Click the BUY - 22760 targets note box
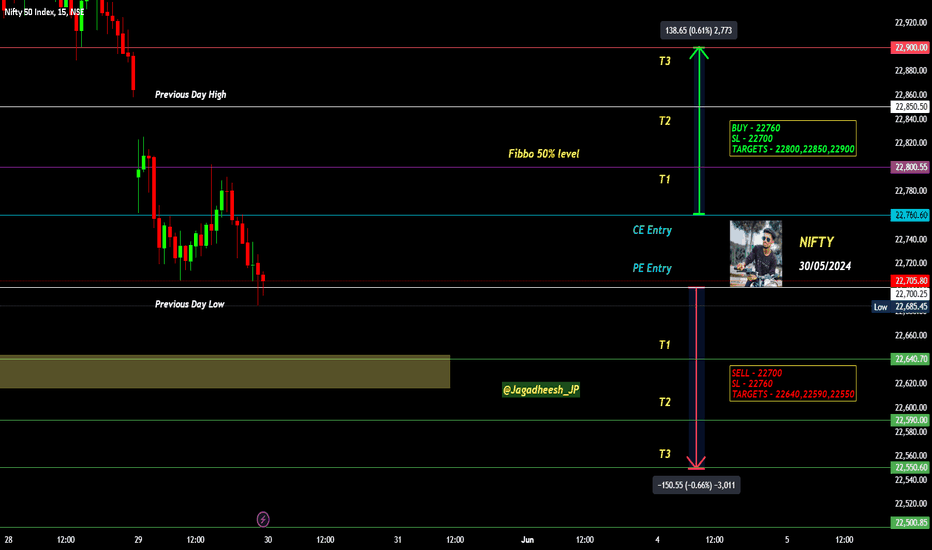The image size is (932, 550). 793,139
